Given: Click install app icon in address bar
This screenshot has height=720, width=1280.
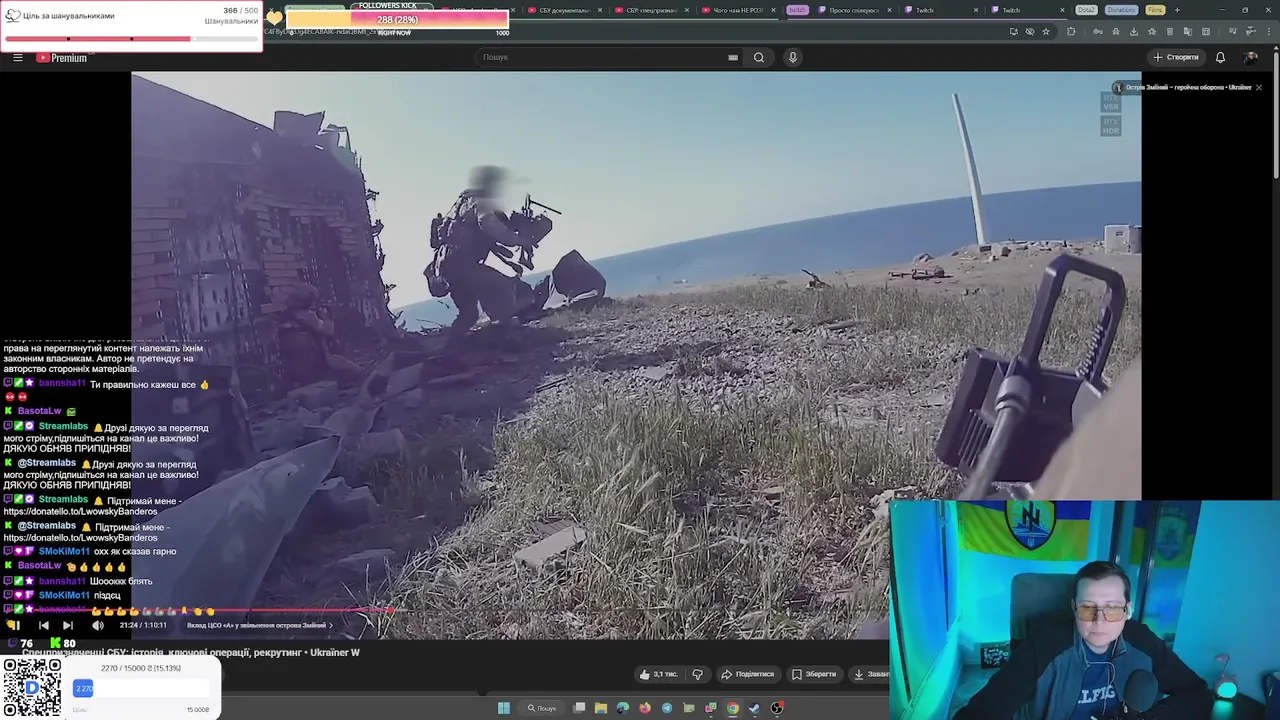Looking at the screenshot, I should 1014,31.
